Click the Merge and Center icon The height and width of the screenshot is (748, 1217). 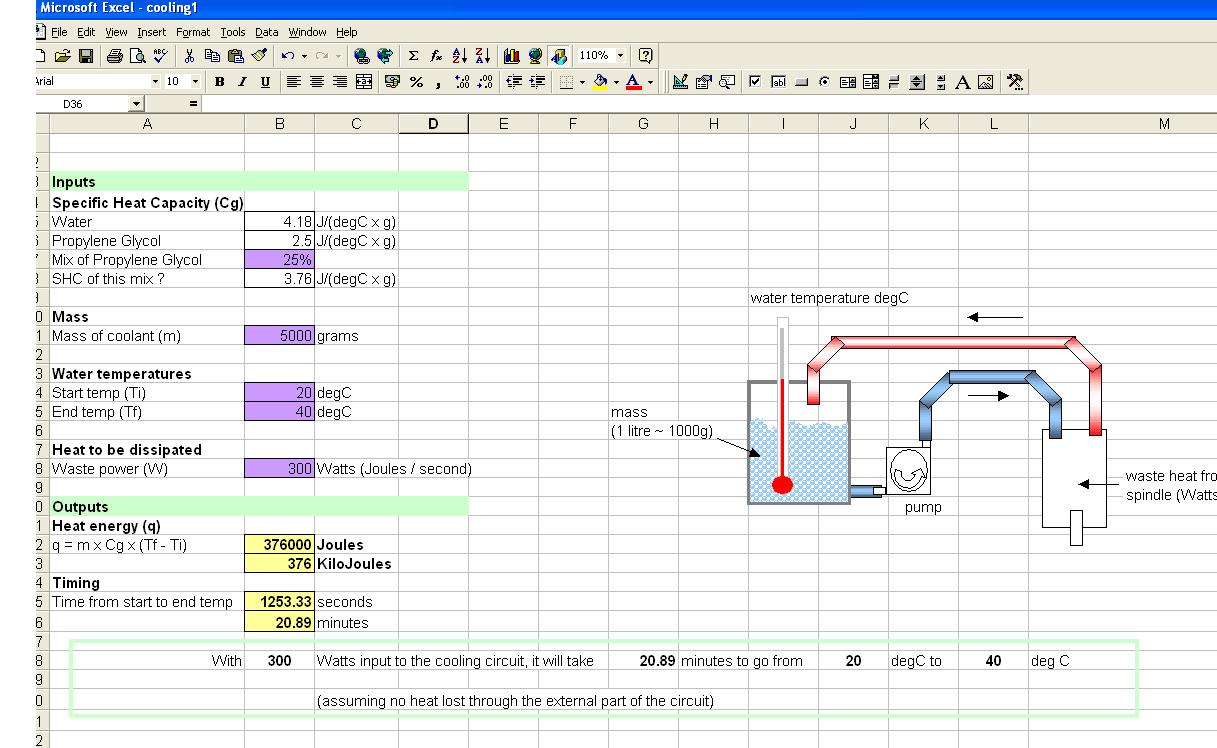366,82
